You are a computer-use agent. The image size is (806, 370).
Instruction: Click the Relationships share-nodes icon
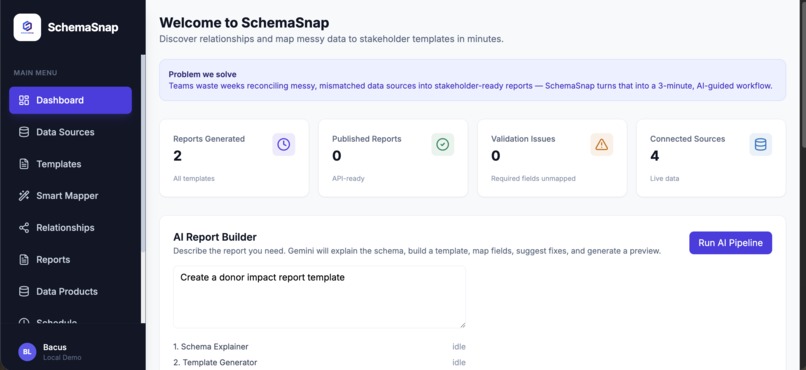(24, 228)
